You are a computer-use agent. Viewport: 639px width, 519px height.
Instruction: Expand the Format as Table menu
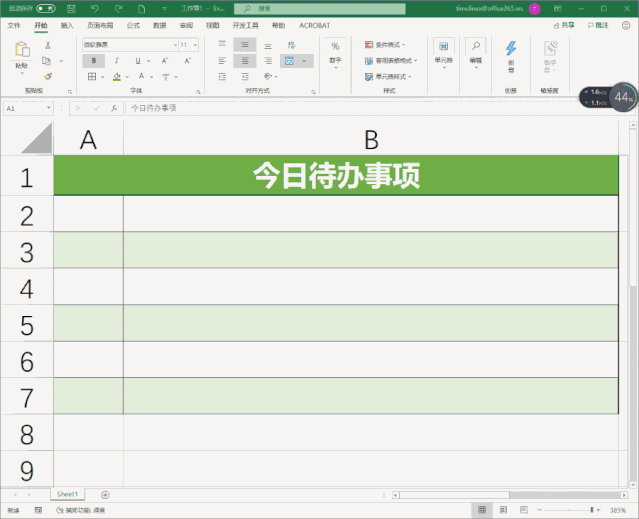[x=391, y=61]
